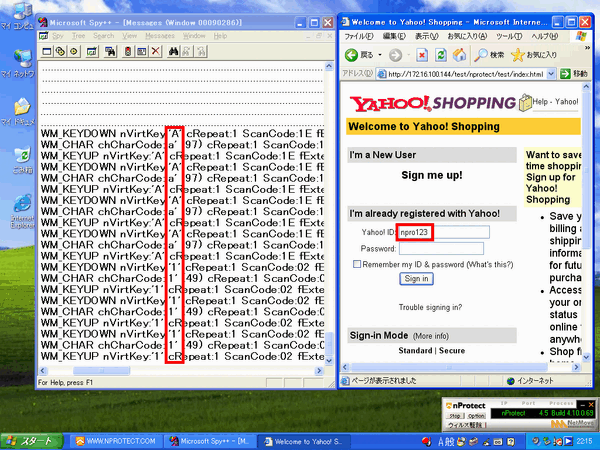Click the Trouble signing in? link
The width and height of the screenshot is (600, 450).
click(431, 308)
